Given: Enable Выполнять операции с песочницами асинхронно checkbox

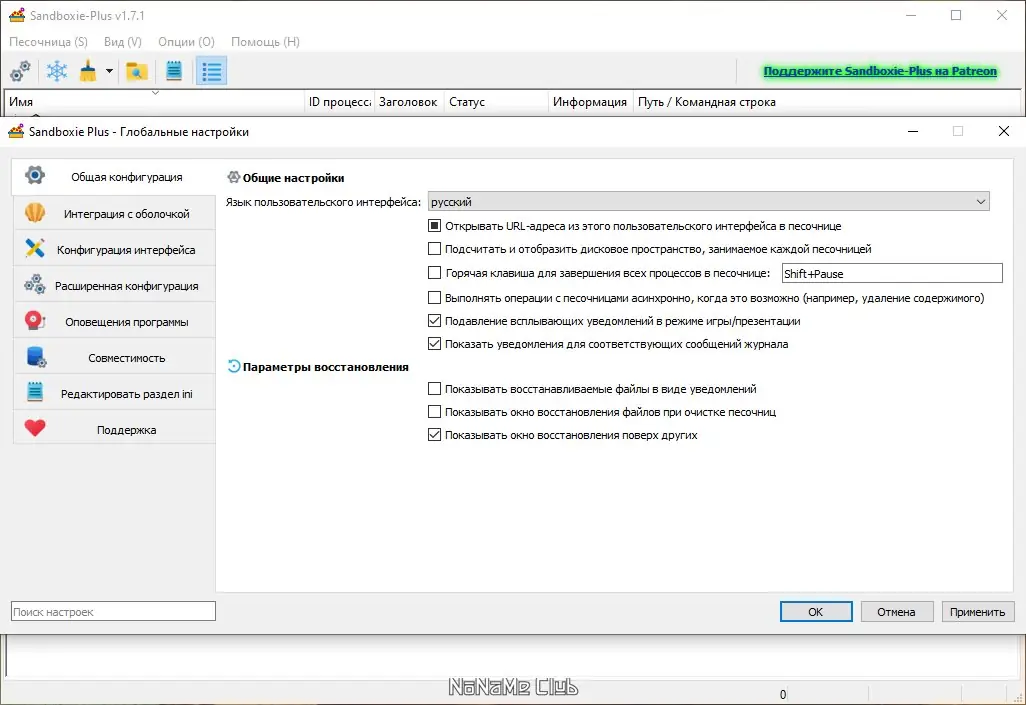Looking at the screenshot, I should (x=434, y=298).
